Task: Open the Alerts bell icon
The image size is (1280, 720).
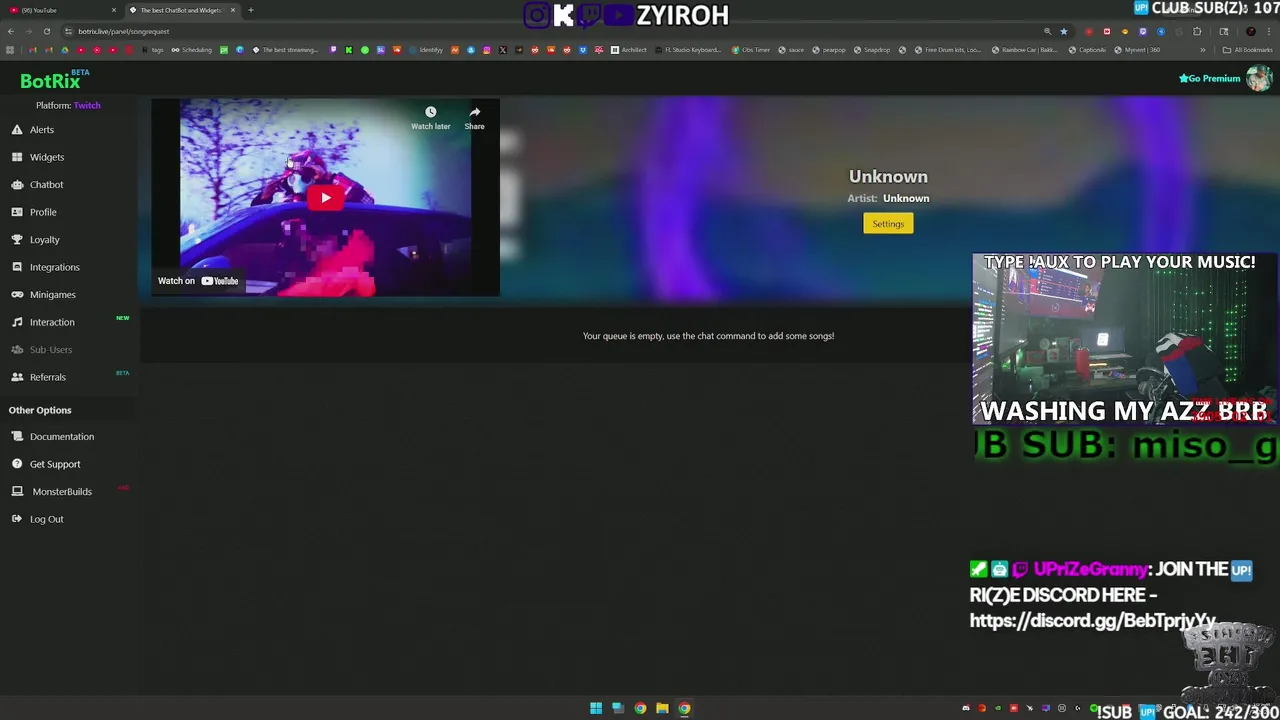Action: pyautogui.click(x=17, y=130)
